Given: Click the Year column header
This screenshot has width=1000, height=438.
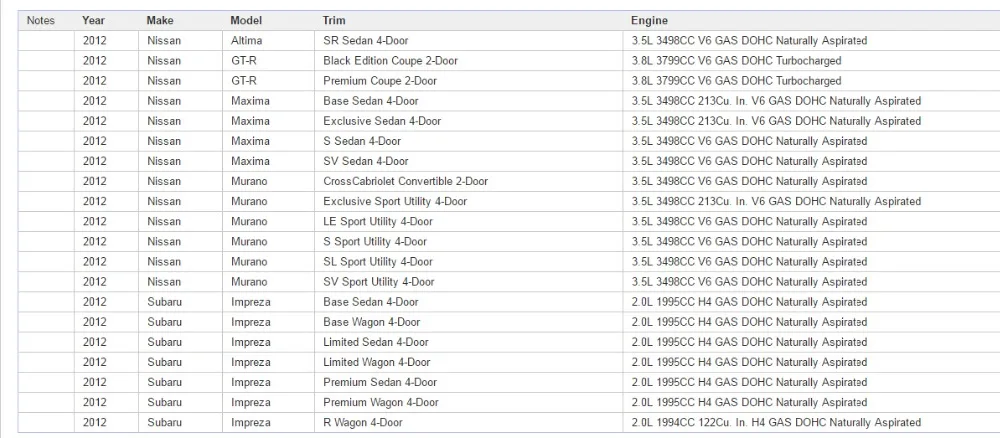Looking at the screenshot, I should pos(93,20).
